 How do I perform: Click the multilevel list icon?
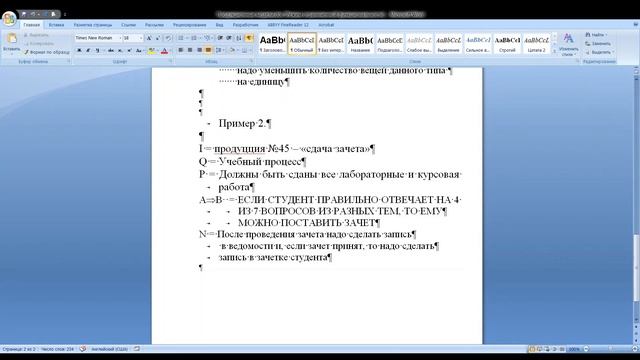point(207,38)
